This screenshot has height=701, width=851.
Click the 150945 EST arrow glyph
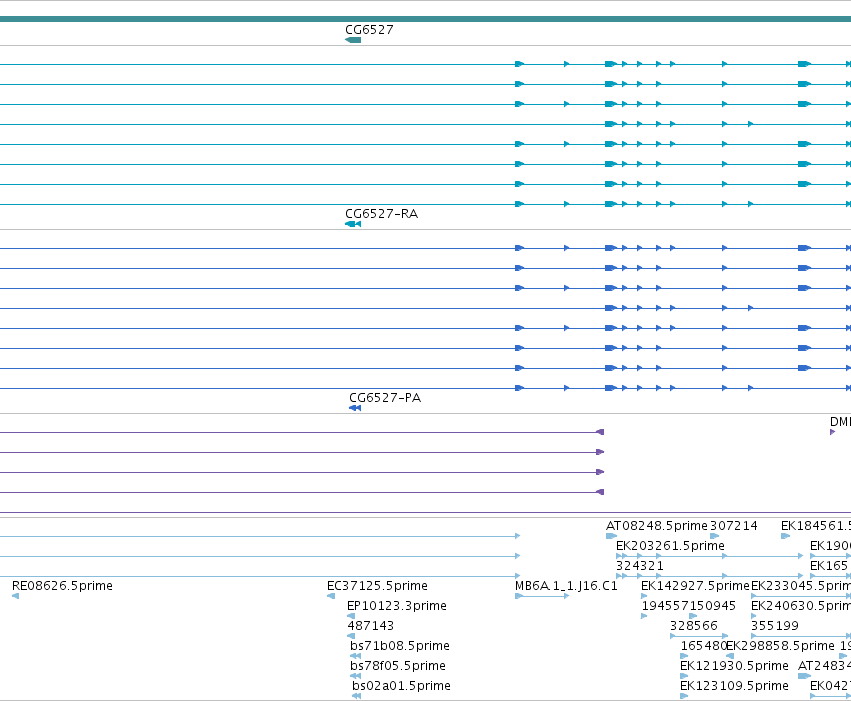point(693,616)
